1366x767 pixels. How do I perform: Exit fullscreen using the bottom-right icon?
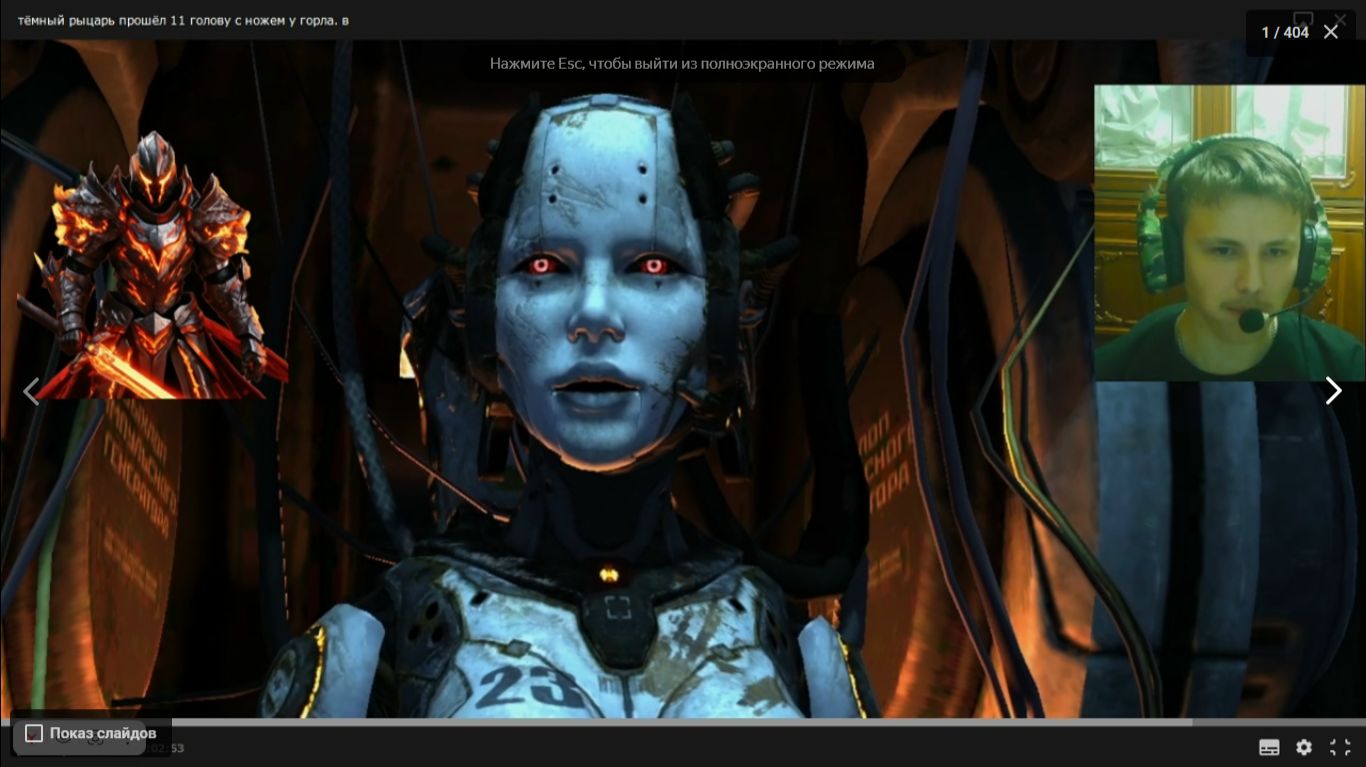[1340, 747]
